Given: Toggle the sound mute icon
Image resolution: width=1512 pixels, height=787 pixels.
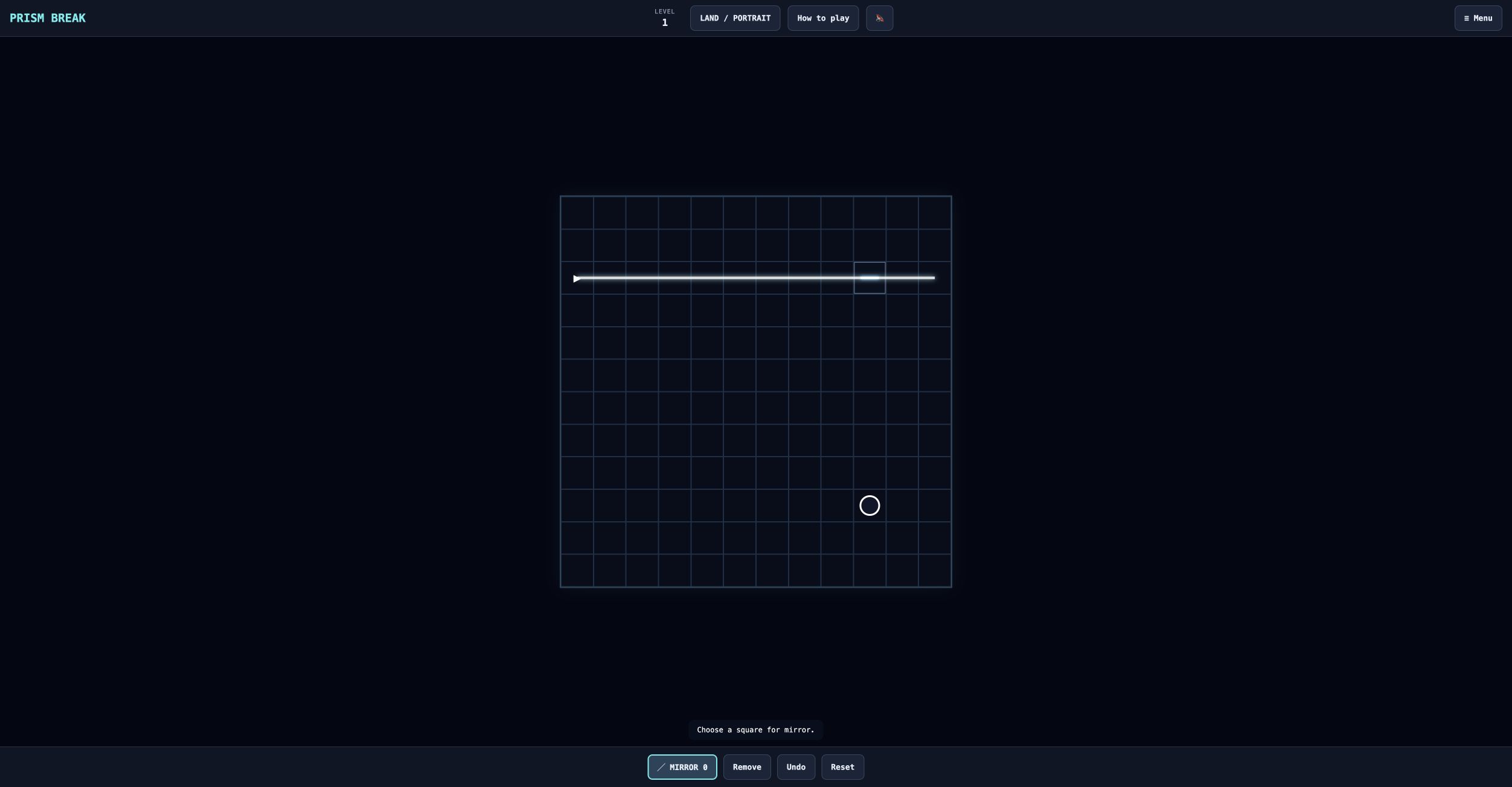Looking at the screenshot, I should click(879, 18).
